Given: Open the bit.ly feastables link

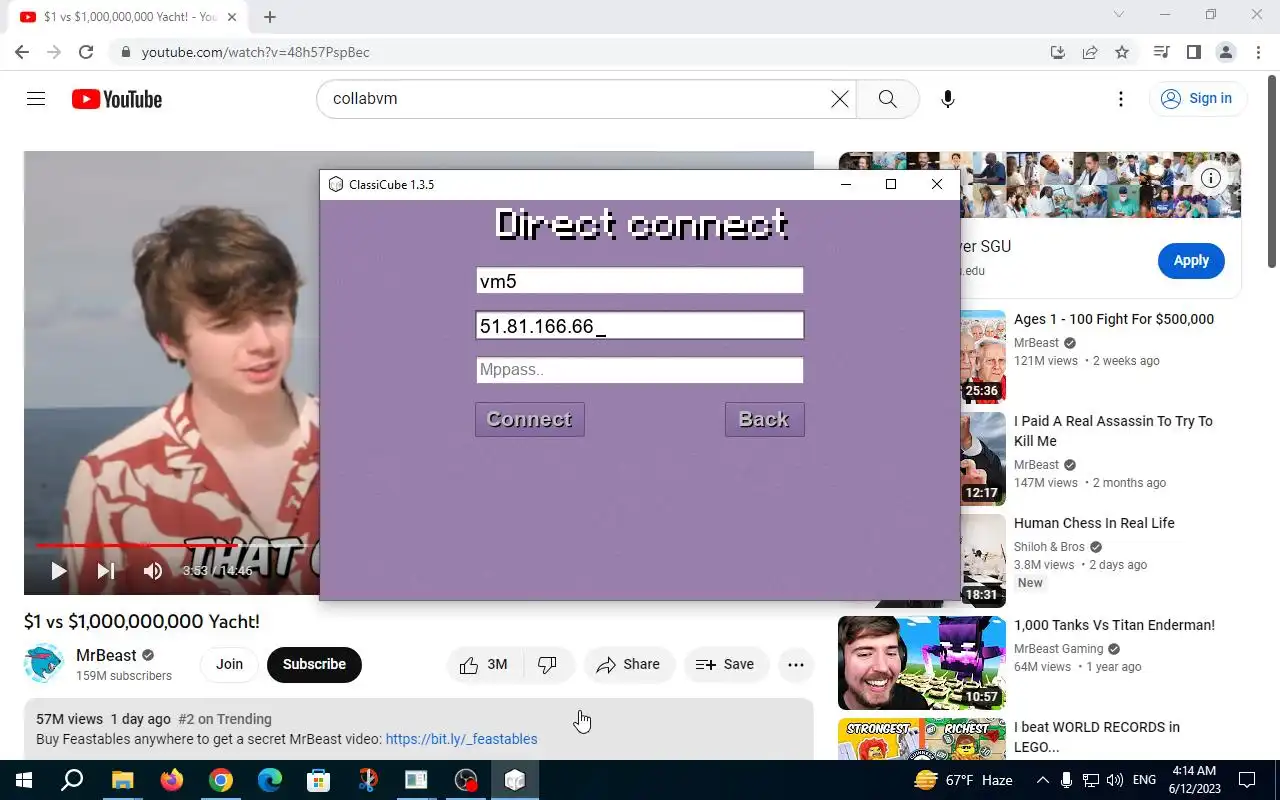Looking at the screenshot, I should pos(461,739).
